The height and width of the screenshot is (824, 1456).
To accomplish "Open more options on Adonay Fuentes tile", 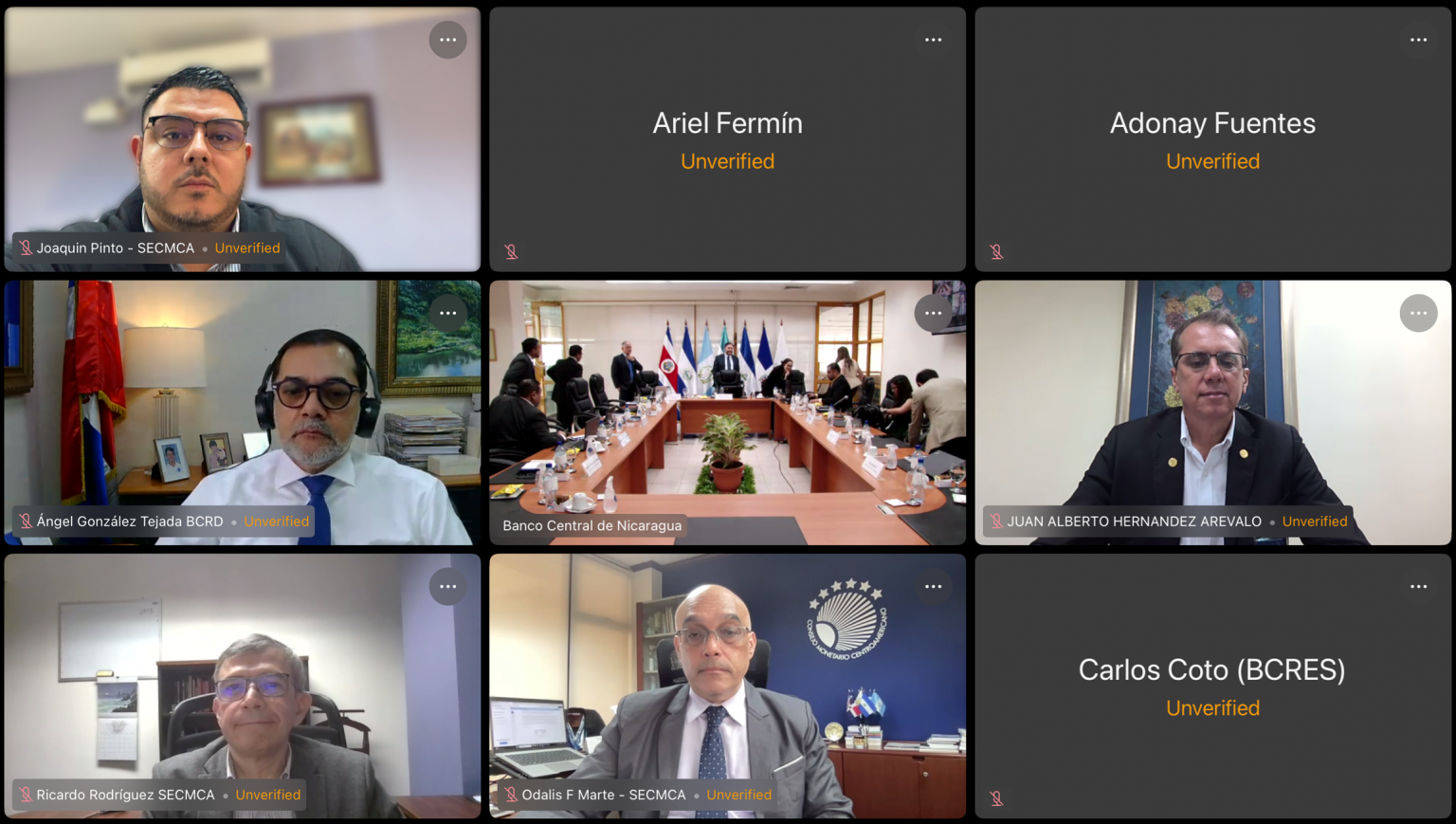I will click(x=1418, y=40).
